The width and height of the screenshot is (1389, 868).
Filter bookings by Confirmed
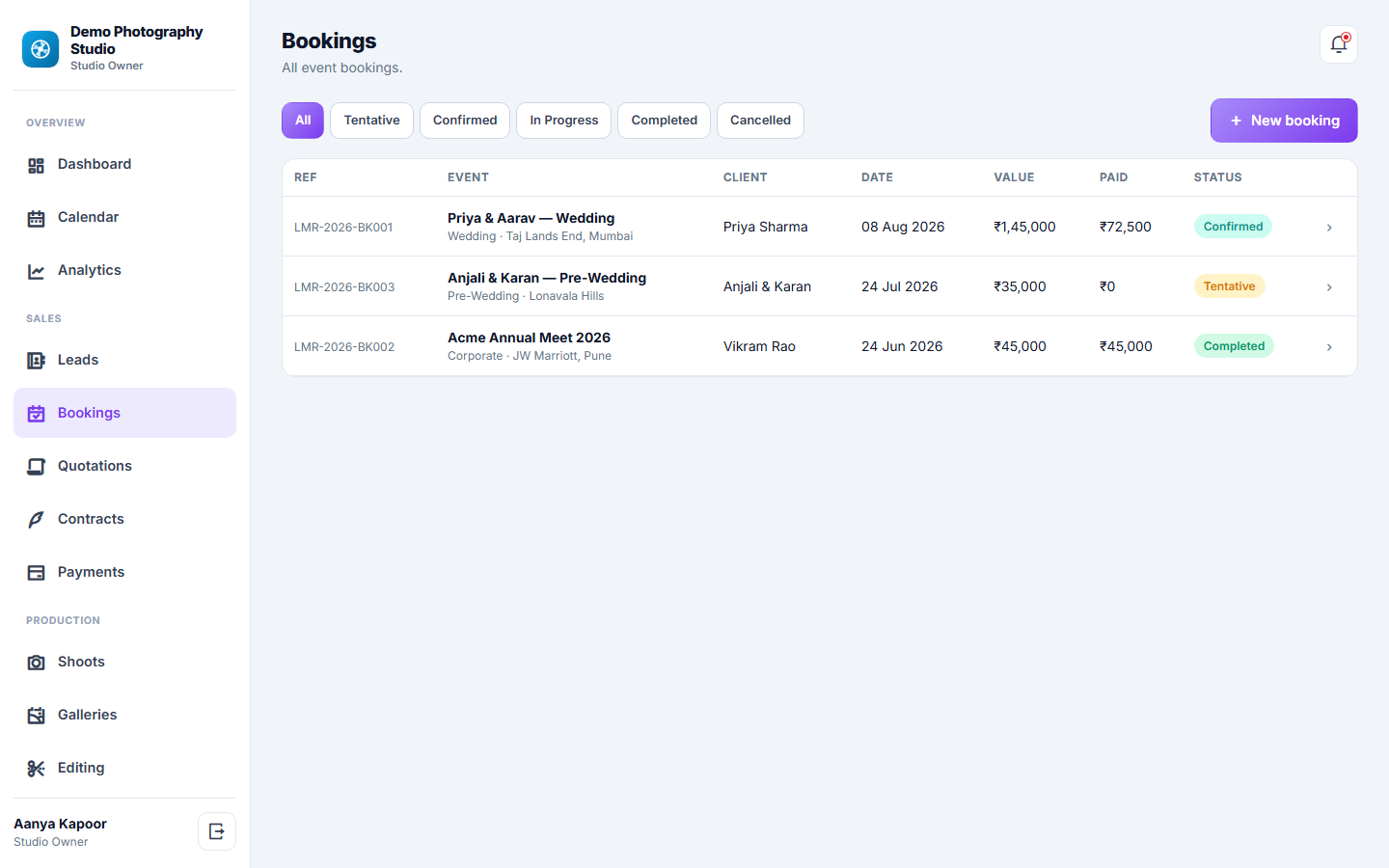pos(465,121)
